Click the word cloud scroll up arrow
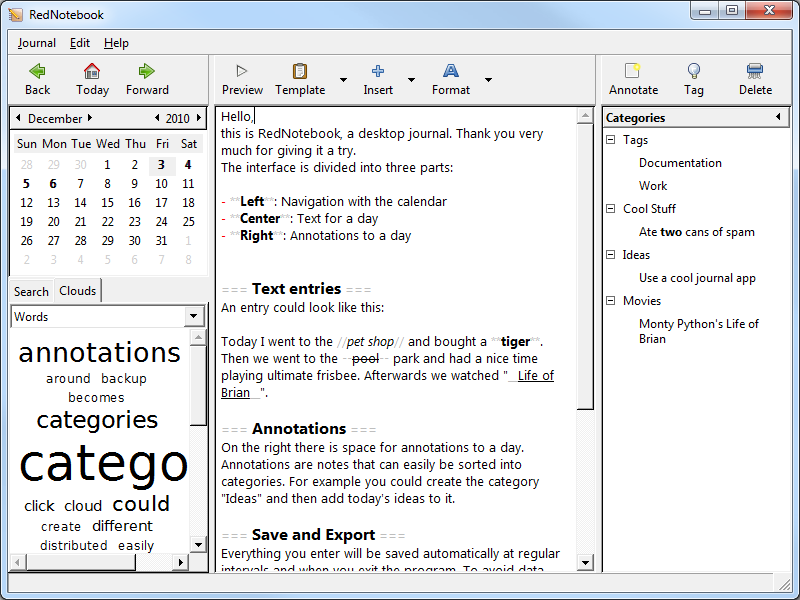Viewport: 800px width, 600px height. point(198,337)
